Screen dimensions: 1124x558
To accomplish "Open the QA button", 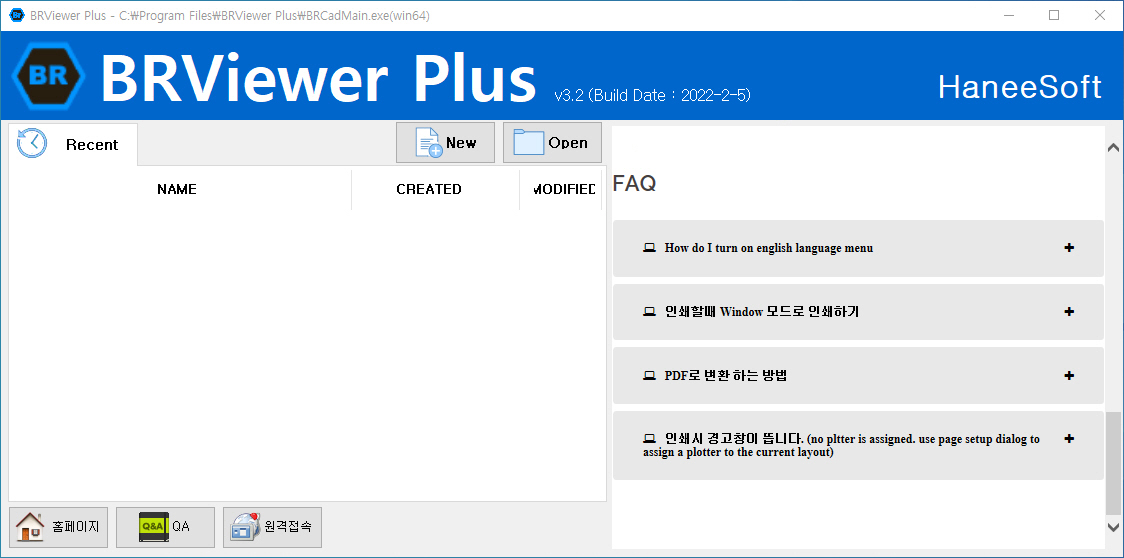I will 165,527.
